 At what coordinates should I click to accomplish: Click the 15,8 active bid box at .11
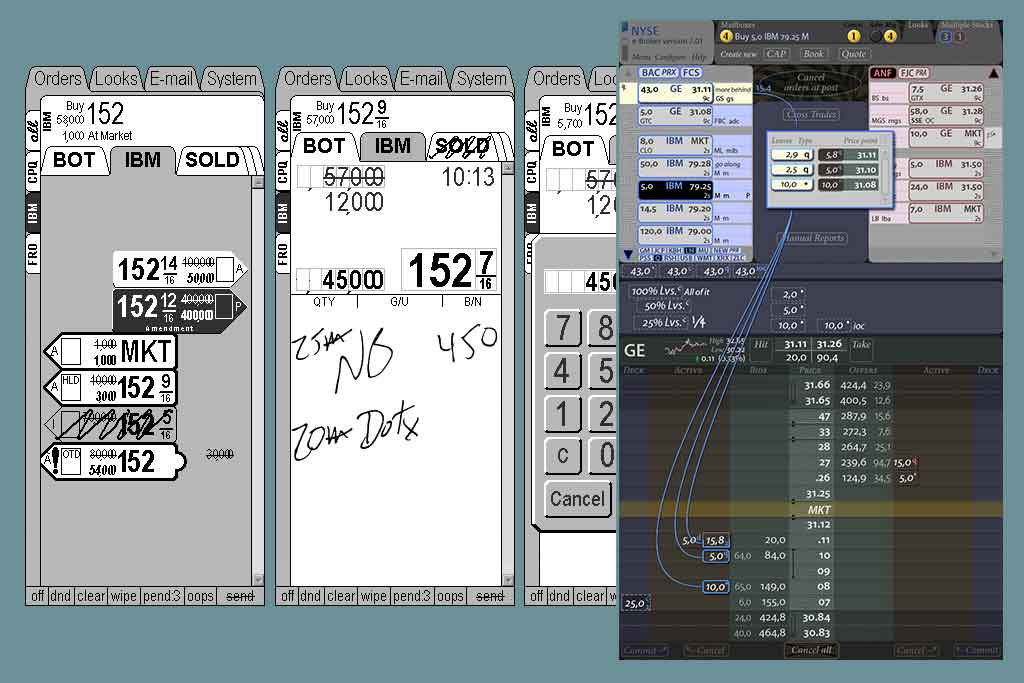pyautogui.click(x=715, y=540)
